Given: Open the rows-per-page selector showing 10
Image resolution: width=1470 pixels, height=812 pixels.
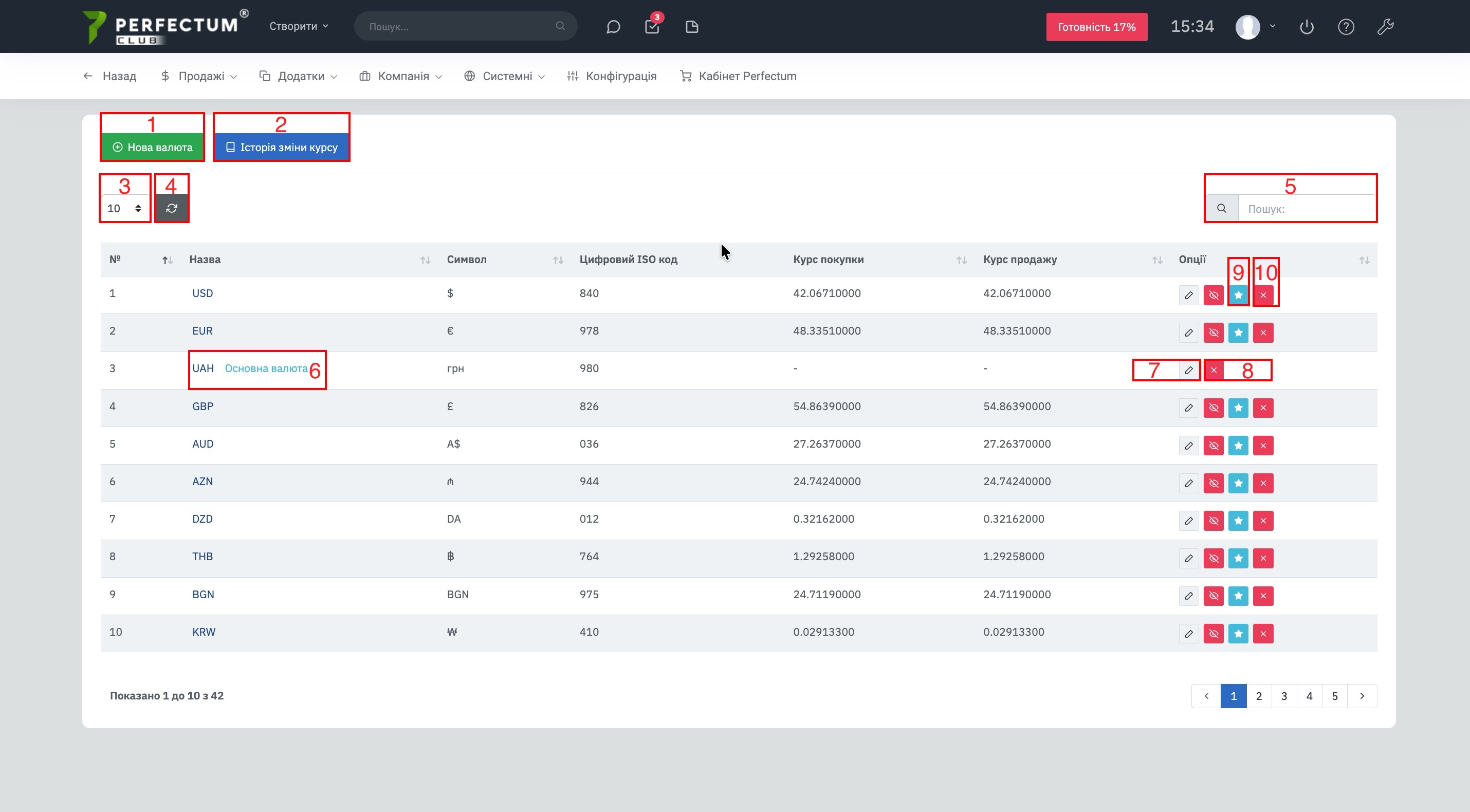Looking at the screenshot, I should tap(124, 208).
